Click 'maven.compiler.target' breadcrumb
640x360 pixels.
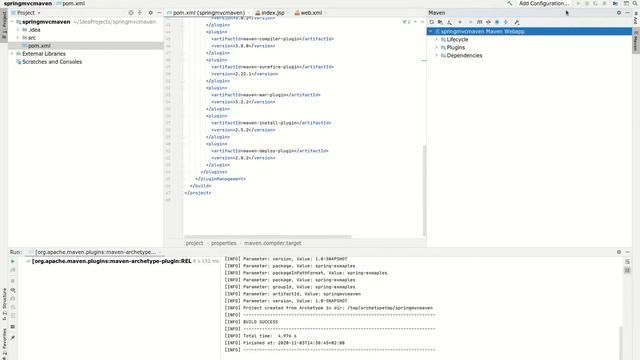[x=273, y=243]
